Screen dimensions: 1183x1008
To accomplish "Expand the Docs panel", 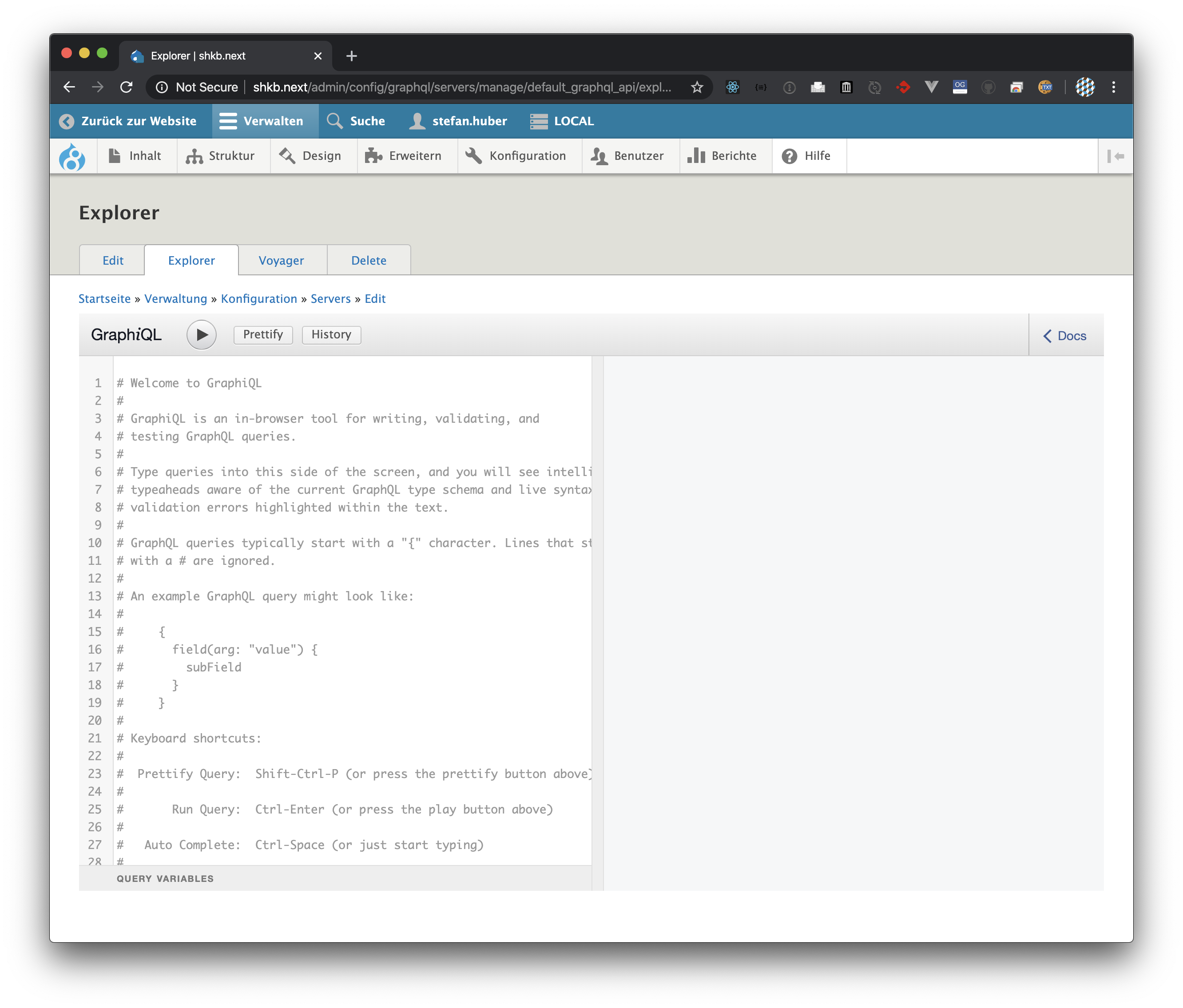I will 1065,336.
